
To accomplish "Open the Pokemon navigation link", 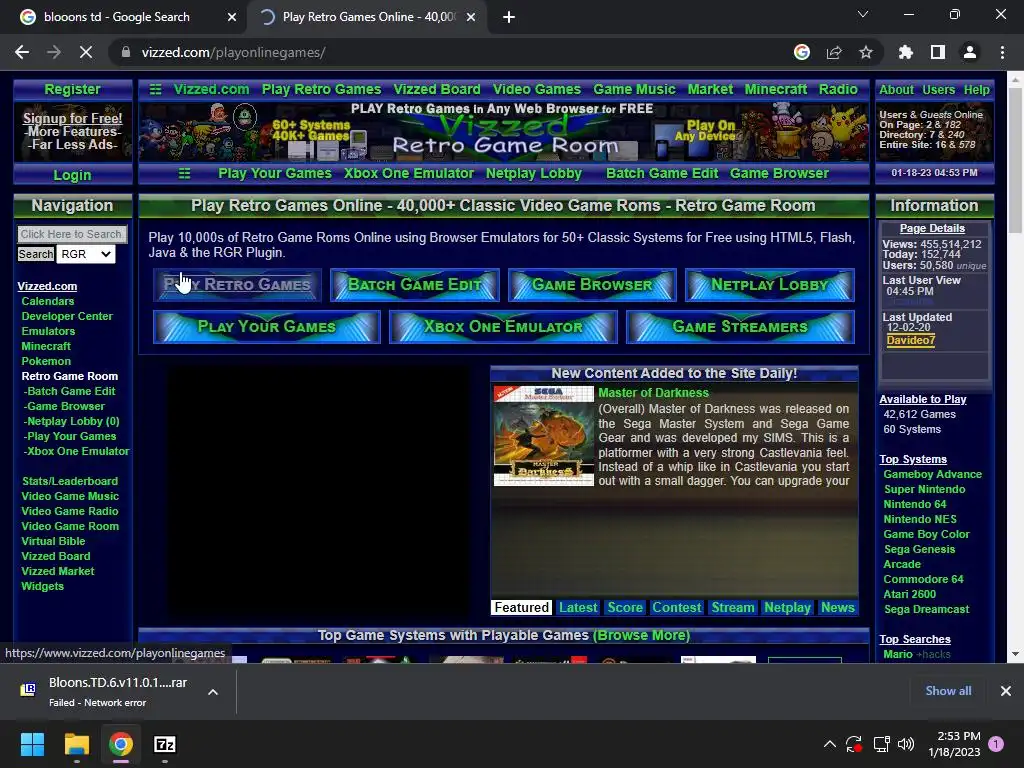I will point(46,361).
